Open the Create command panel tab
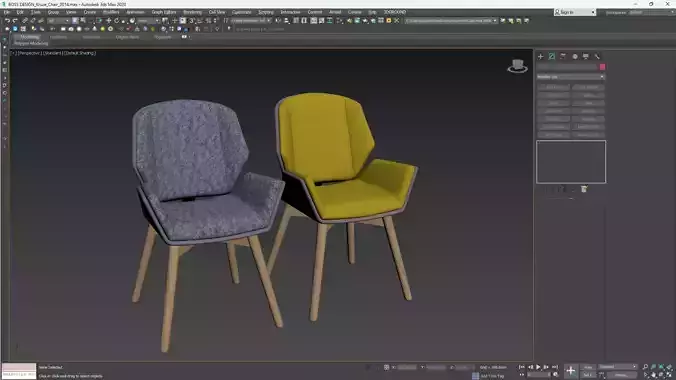This screenshot has height=380, width=676. (x=541, y=57)
